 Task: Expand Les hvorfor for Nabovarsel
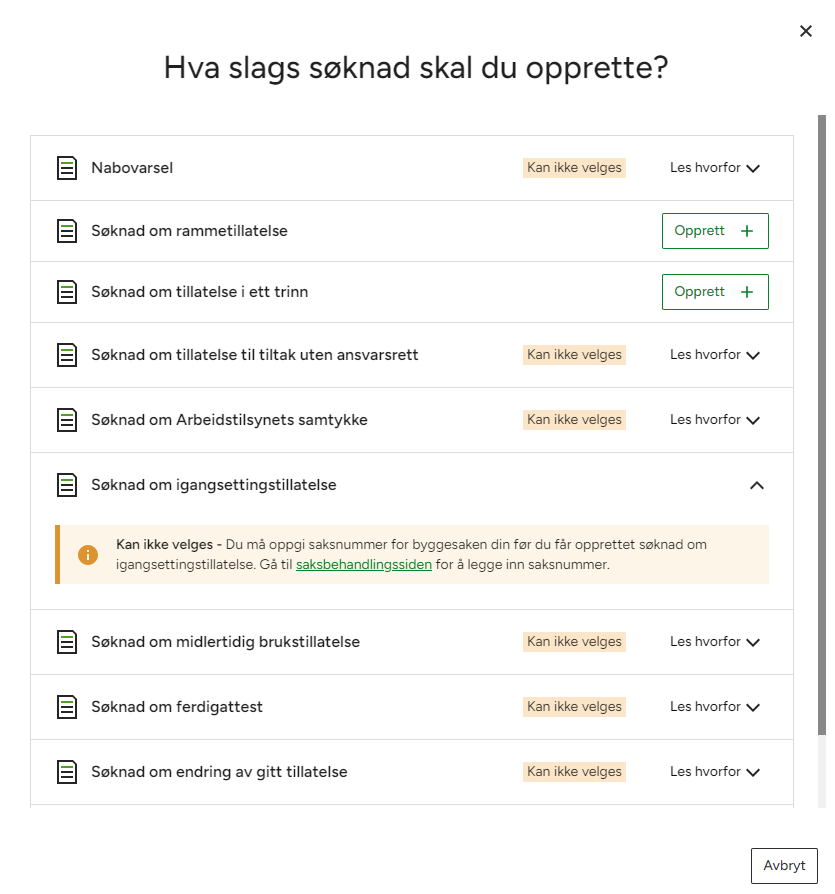click(x=715, y=168)
